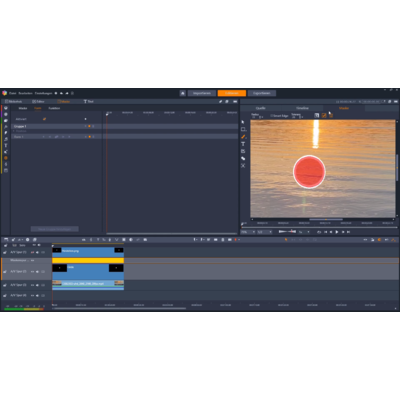
Task: Jump to end with the last transport button
Action: coord(349,232)
